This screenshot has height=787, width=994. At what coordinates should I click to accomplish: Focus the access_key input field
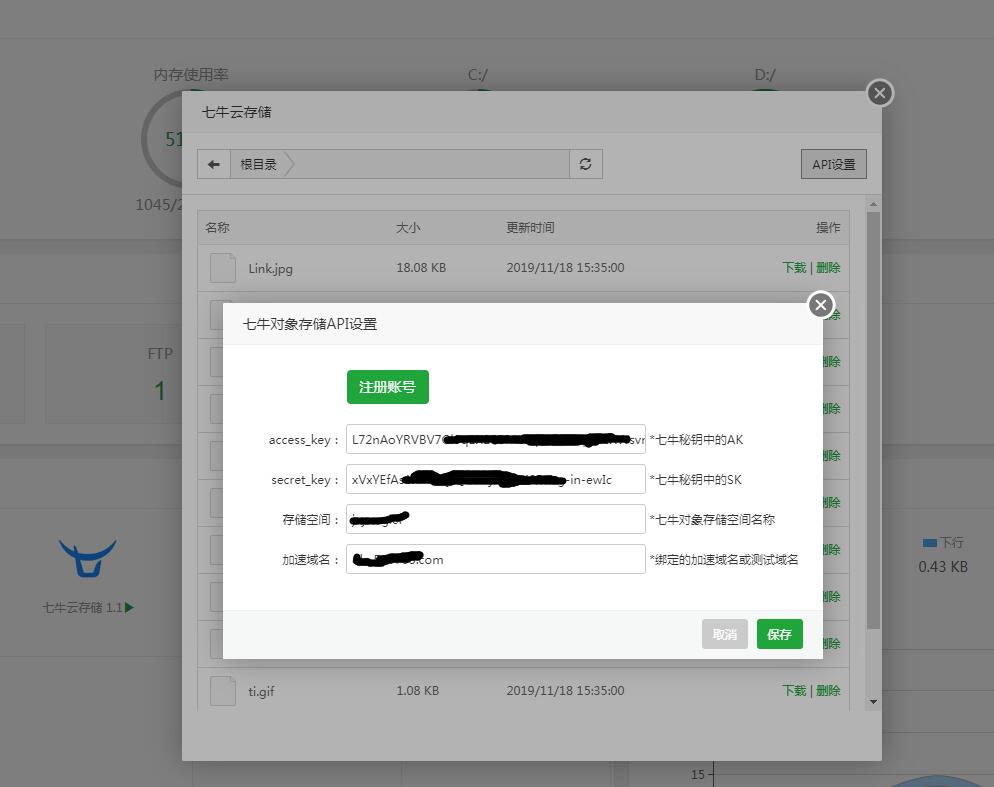[x=496, y=439]
